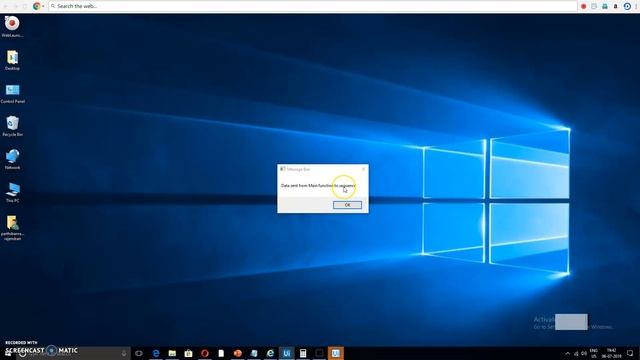
Task: Open the browser three-dot menu
Action: coord(637,6)
